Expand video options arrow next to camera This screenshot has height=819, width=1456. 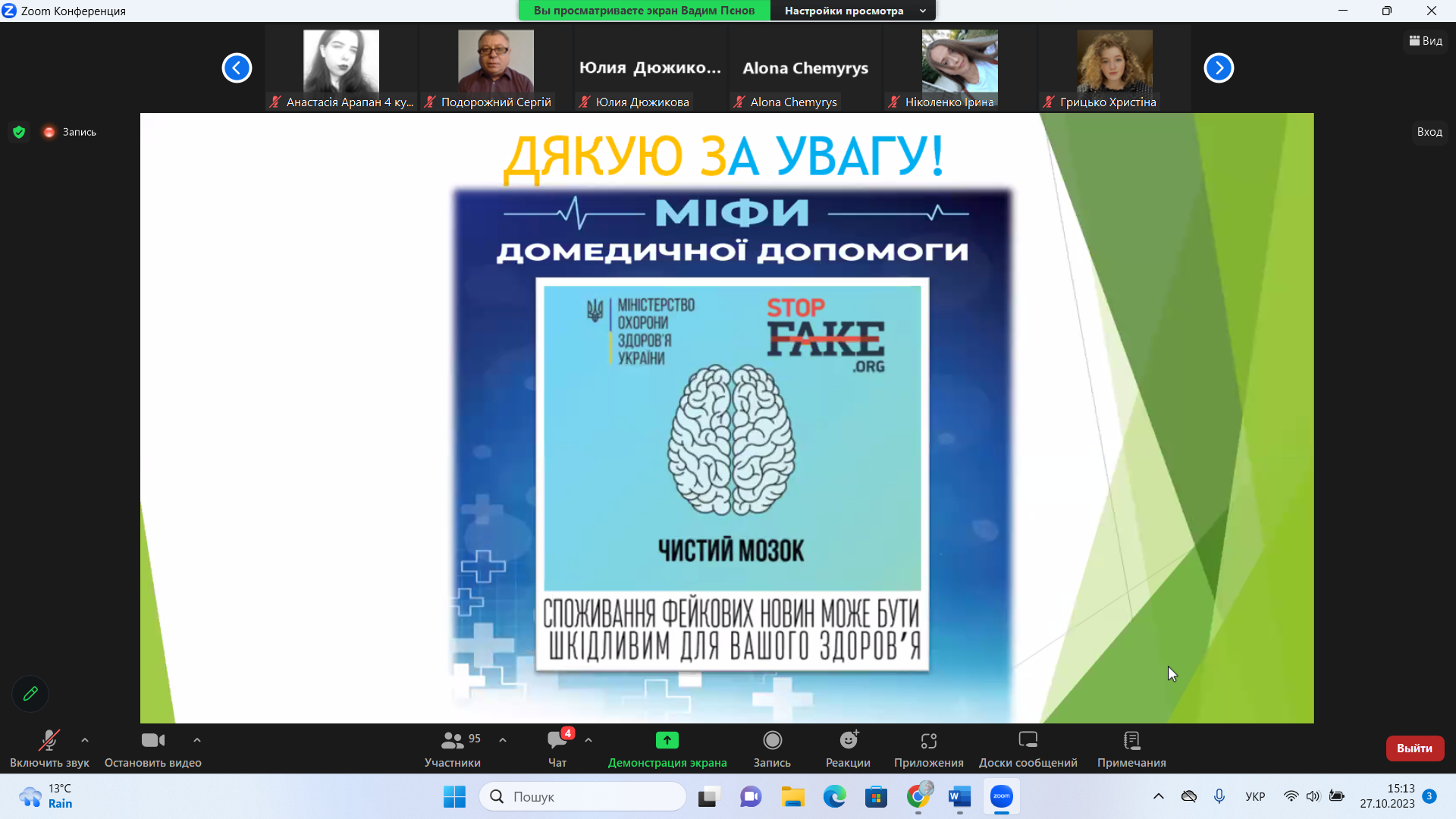(x=197, y=740)
